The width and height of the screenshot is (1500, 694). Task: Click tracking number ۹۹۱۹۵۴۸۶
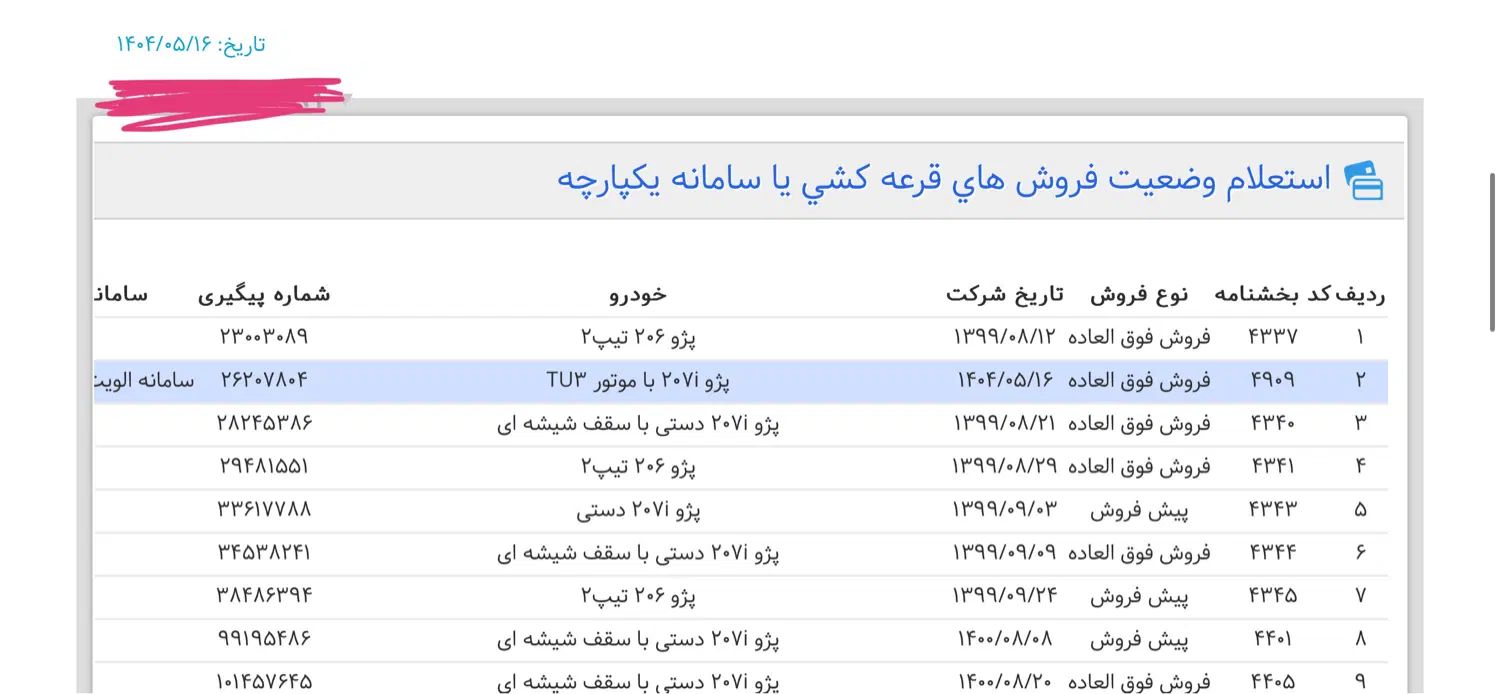click(x=264, y=638)
